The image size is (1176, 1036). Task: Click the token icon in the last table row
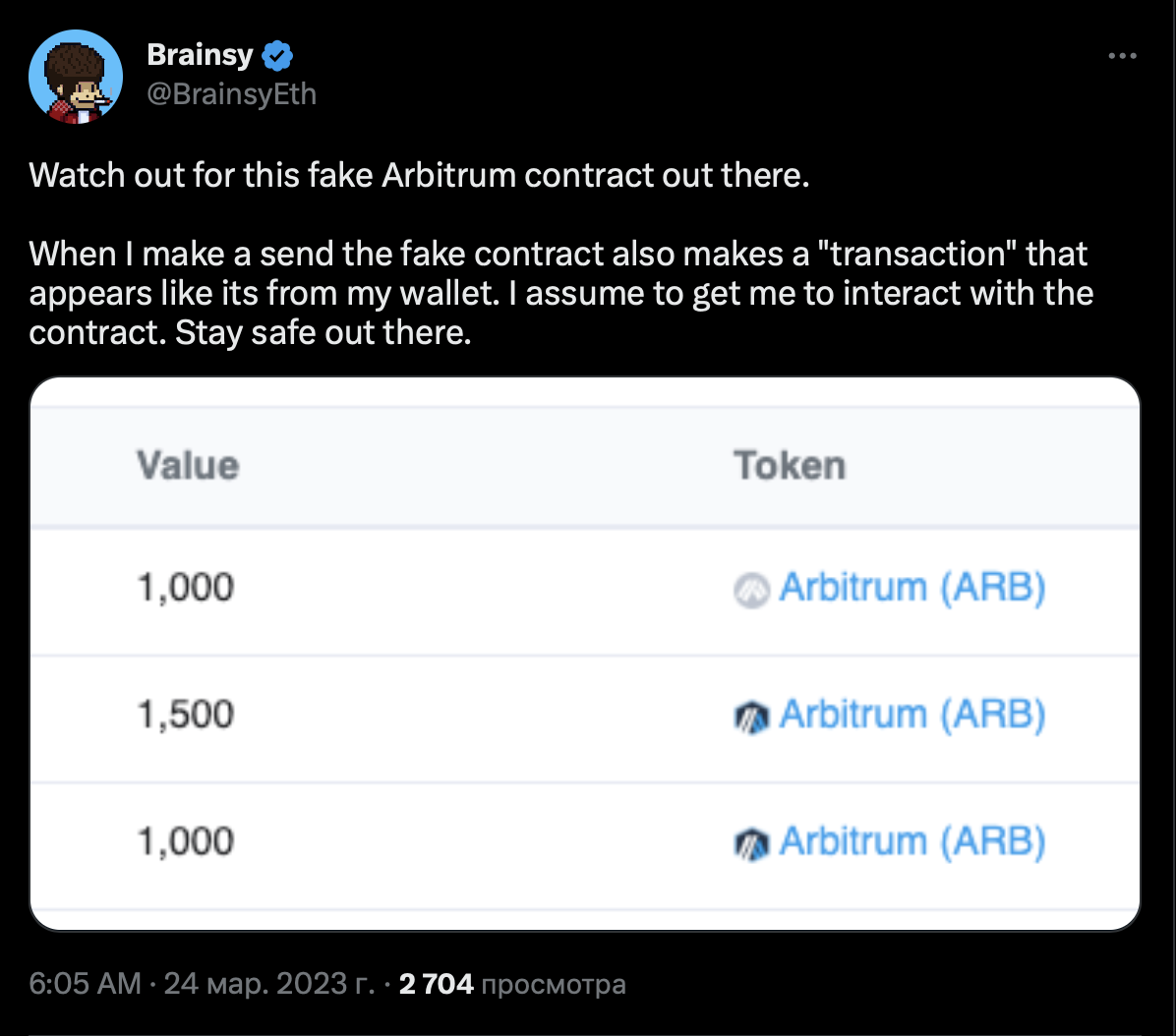coord(750,844)
